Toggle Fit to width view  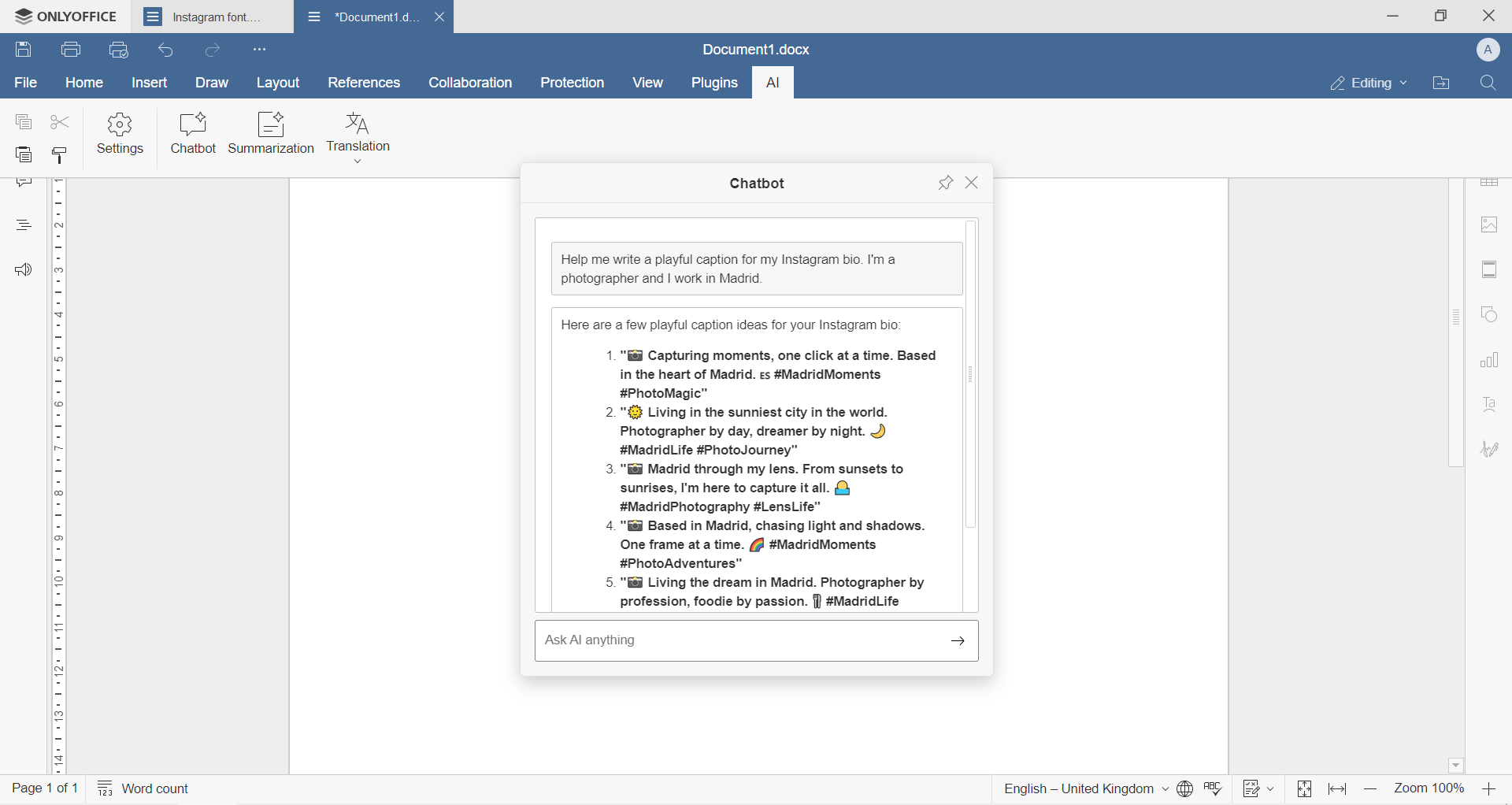(x=1337, y=788)
